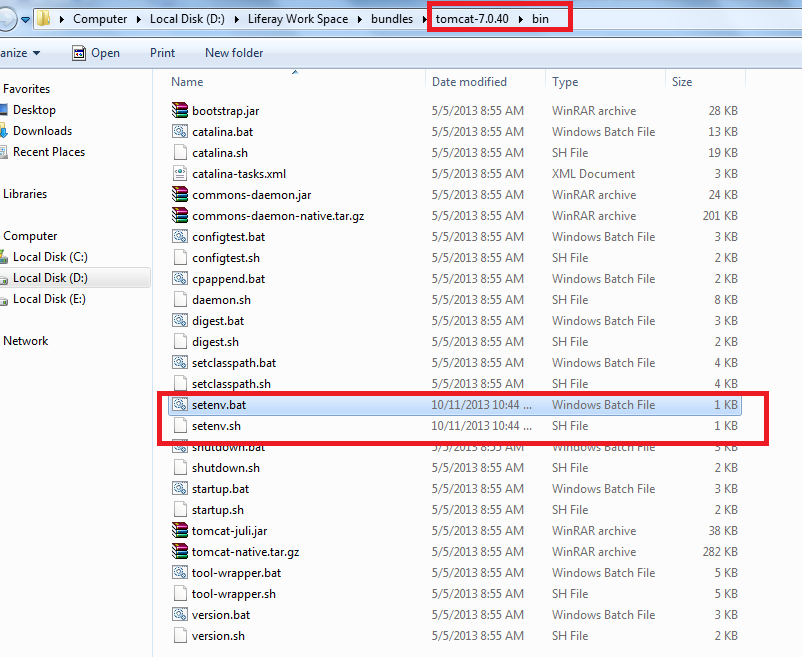Expand the arrow after Liferay Work Space breadcrumb
This screenshot has width=802, height=657.
[x=360, y=19]
